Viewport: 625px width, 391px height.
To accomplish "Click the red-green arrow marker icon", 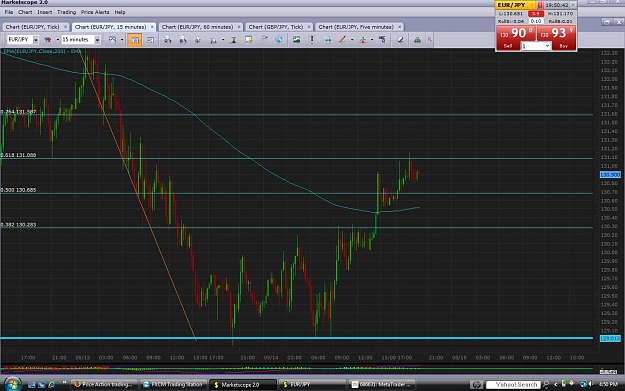I will (x=362, y=40).
